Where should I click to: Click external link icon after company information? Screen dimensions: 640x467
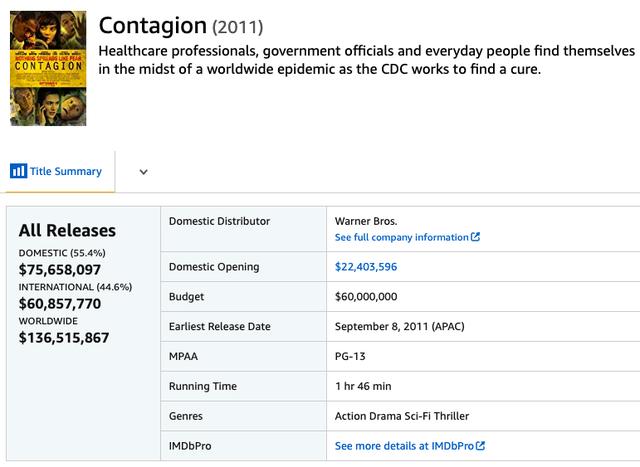click(x=475, y=237)
